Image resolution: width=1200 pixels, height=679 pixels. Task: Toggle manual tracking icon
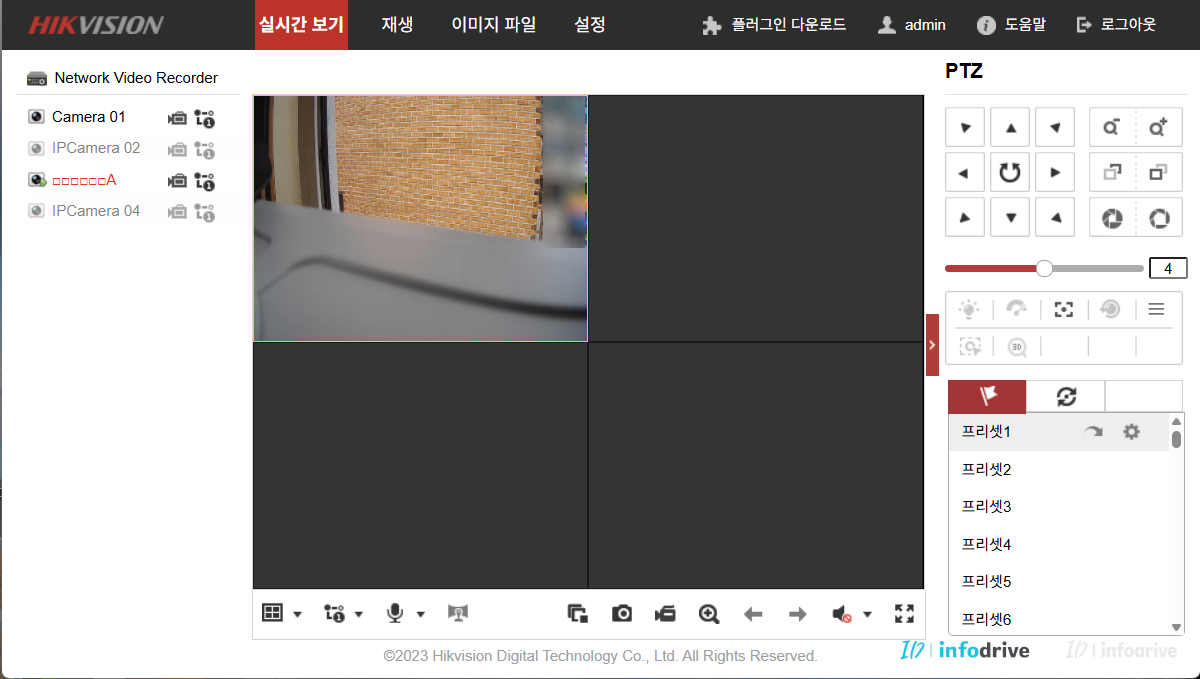[x=969, y=346]
